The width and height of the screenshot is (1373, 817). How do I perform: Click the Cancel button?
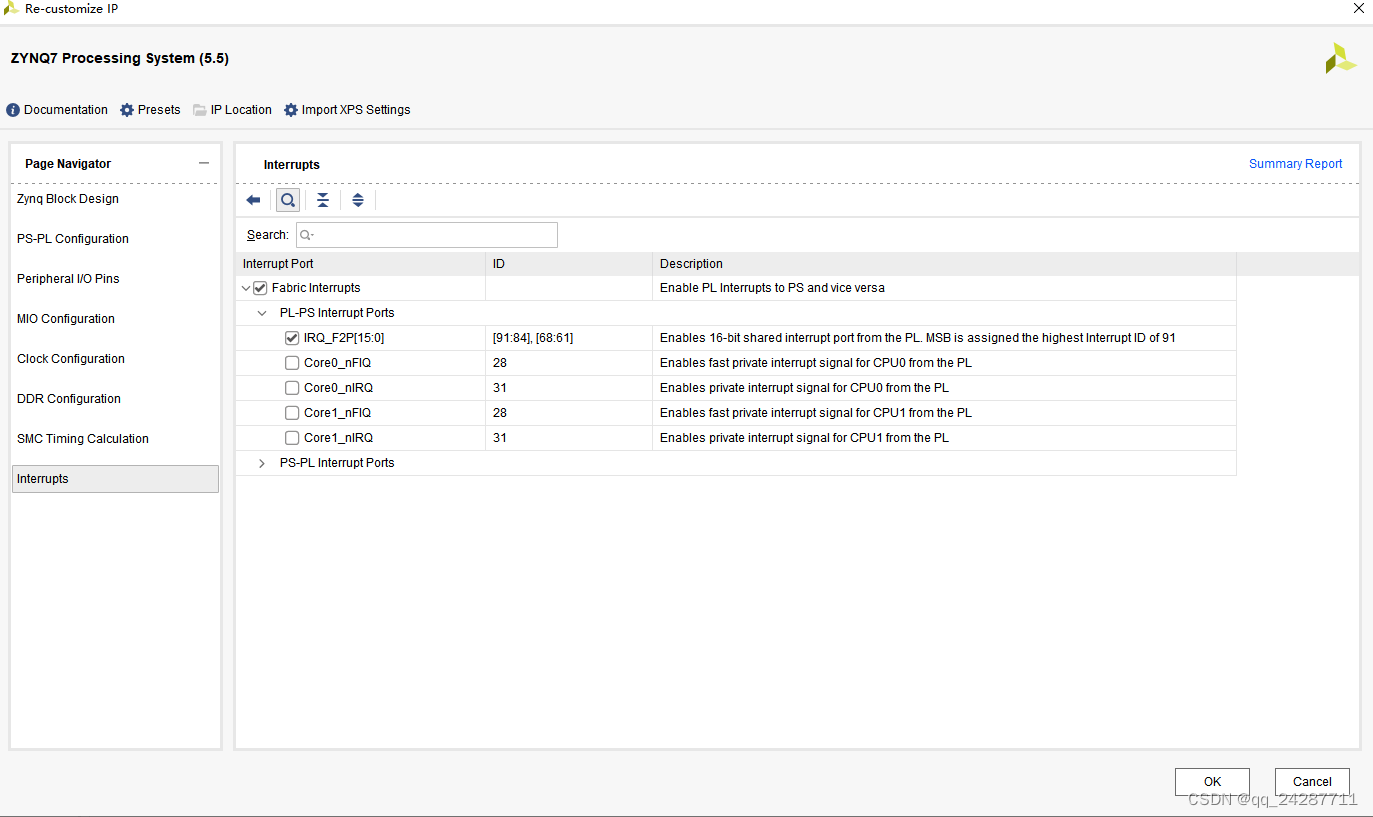pyautogui.click(x=1312, y=782)
